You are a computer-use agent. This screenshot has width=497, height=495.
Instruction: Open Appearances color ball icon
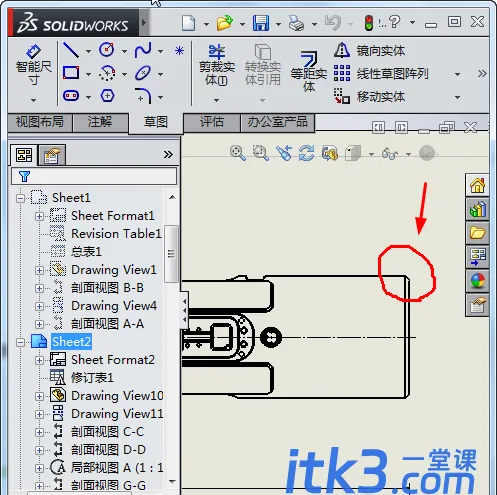click(477, 281)
